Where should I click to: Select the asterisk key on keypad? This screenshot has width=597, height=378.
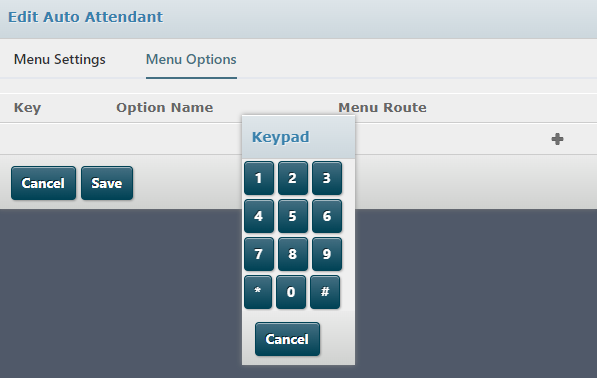click(x=258, y=292)
